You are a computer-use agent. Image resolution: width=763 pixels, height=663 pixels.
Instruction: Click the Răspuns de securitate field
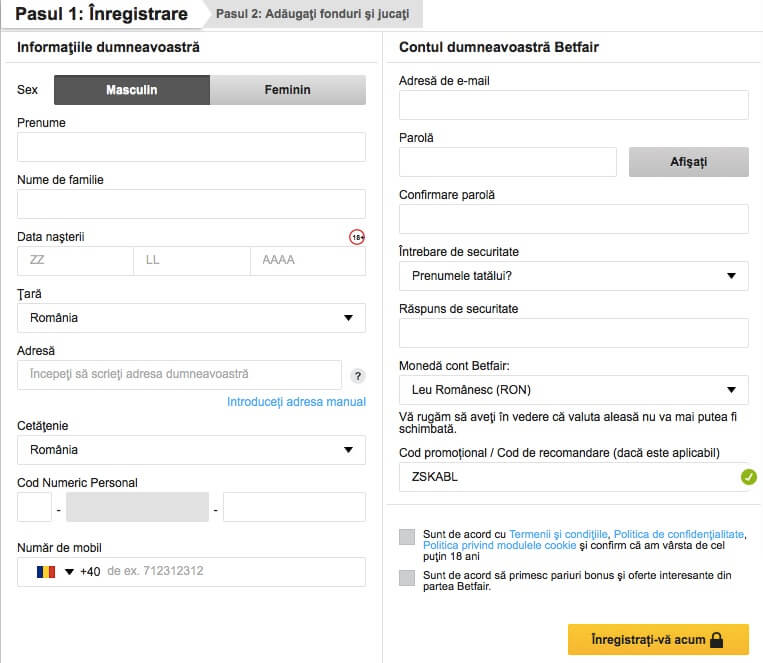click(x=574, y=333)
